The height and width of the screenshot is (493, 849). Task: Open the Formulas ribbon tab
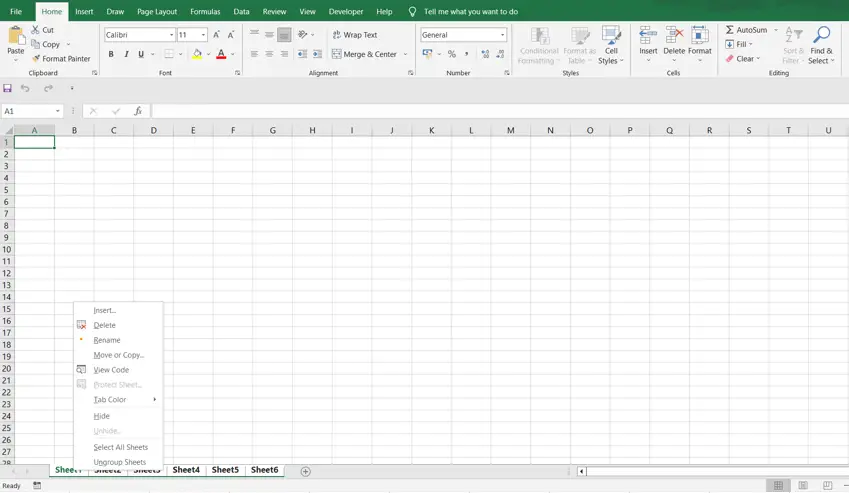tap(205, 11)
